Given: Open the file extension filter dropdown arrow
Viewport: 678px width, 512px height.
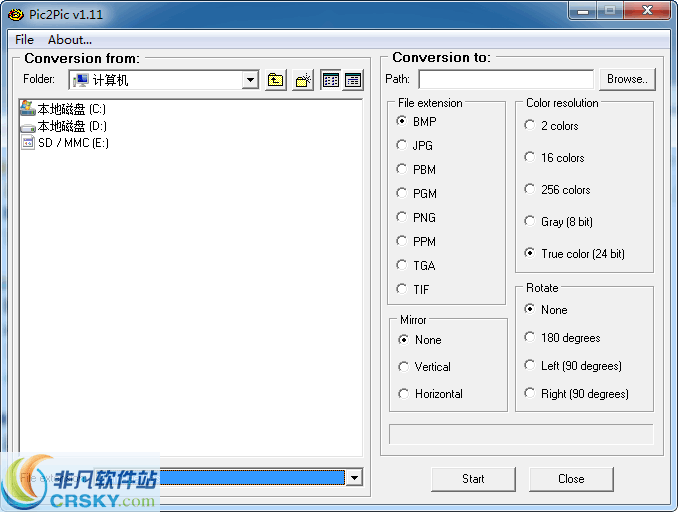Looking at the screenshot, I should [x=353, y=478].
